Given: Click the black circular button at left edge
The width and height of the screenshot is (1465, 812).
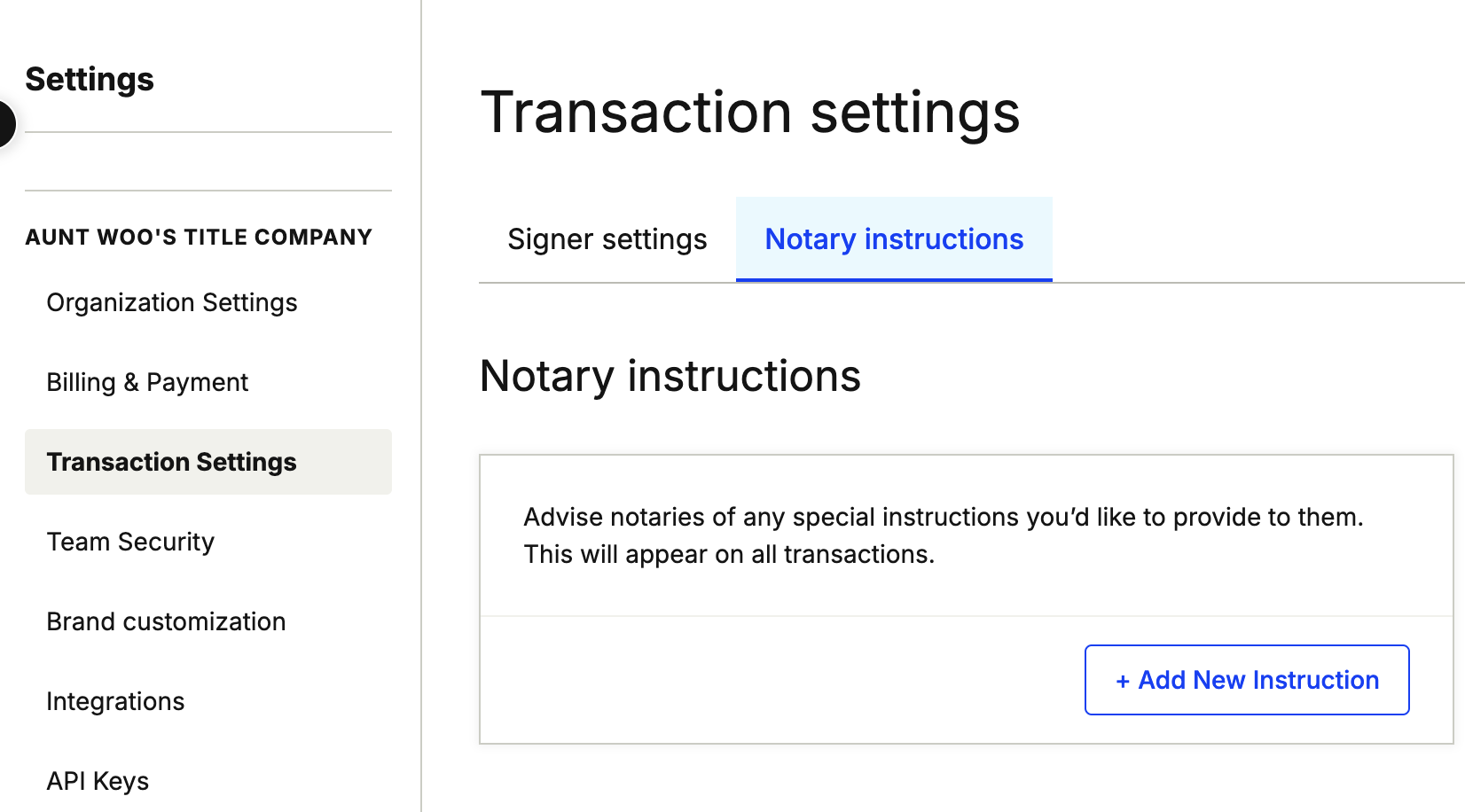Looking at the screenshot, I should click(x=5, y=124).
